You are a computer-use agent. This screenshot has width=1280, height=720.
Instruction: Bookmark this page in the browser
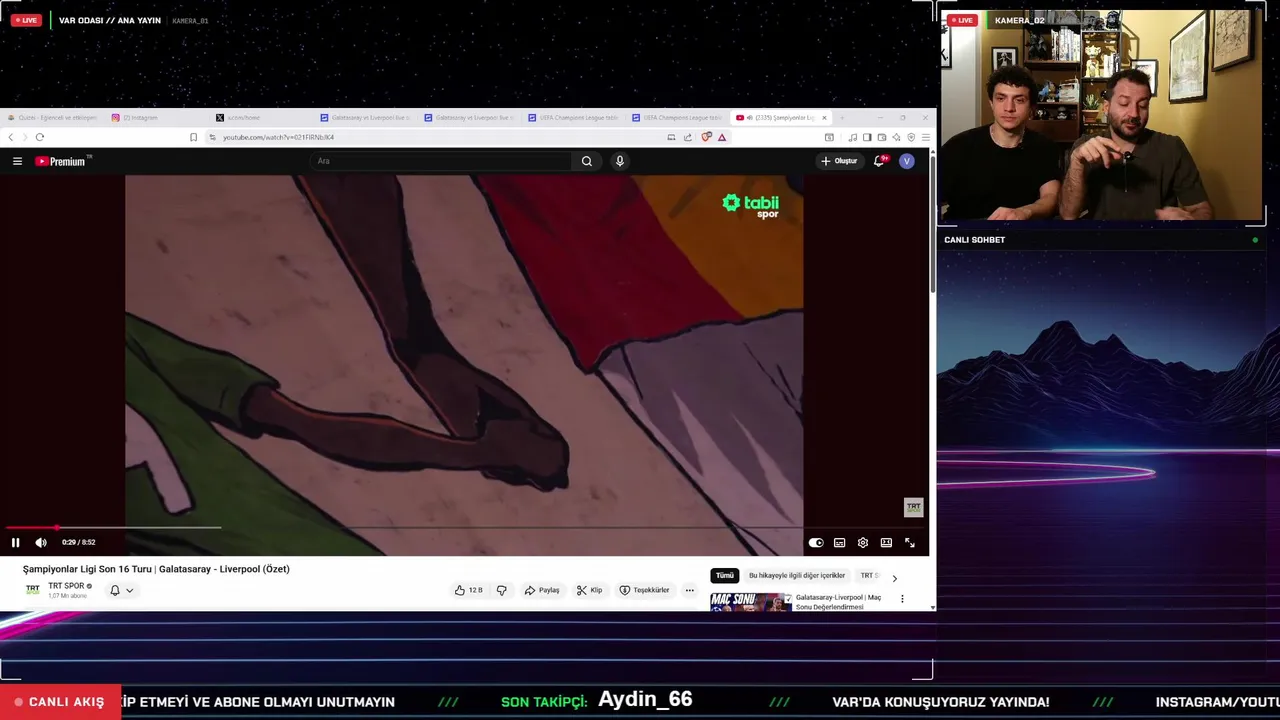click(193, 137)
